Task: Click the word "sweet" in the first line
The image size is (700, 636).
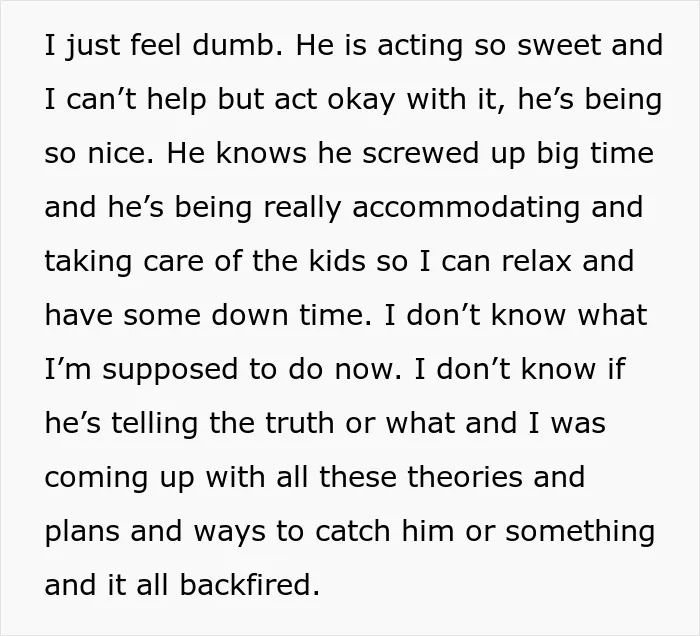Action: pyautogui.click(x=558, y=45)
